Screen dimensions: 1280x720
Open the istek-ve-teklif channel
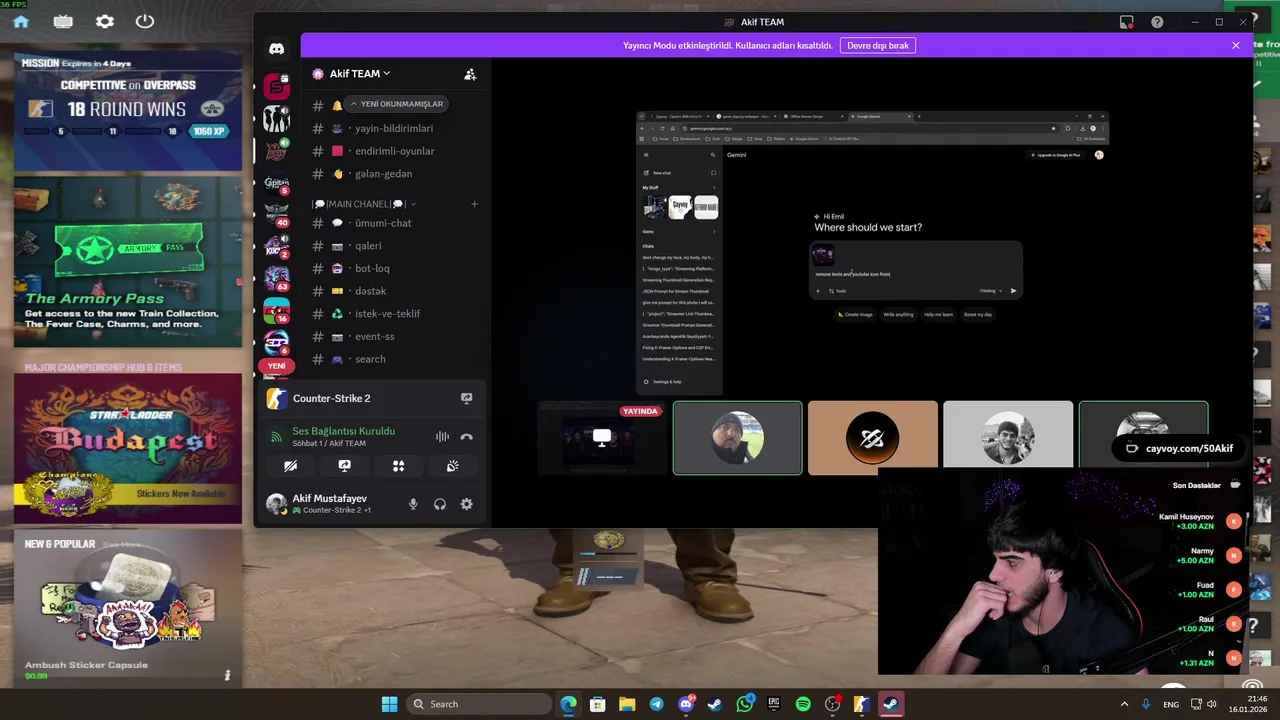point(393,314)
